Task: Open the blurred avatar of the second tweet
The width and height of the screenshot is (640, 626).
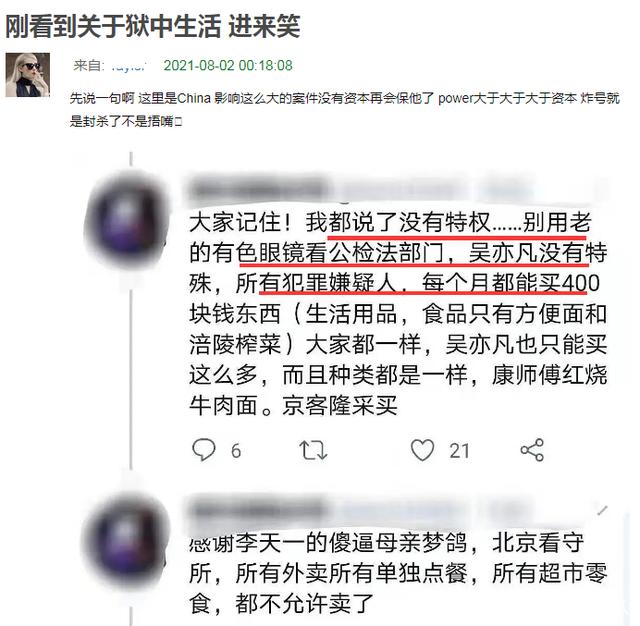Action: 124,541
